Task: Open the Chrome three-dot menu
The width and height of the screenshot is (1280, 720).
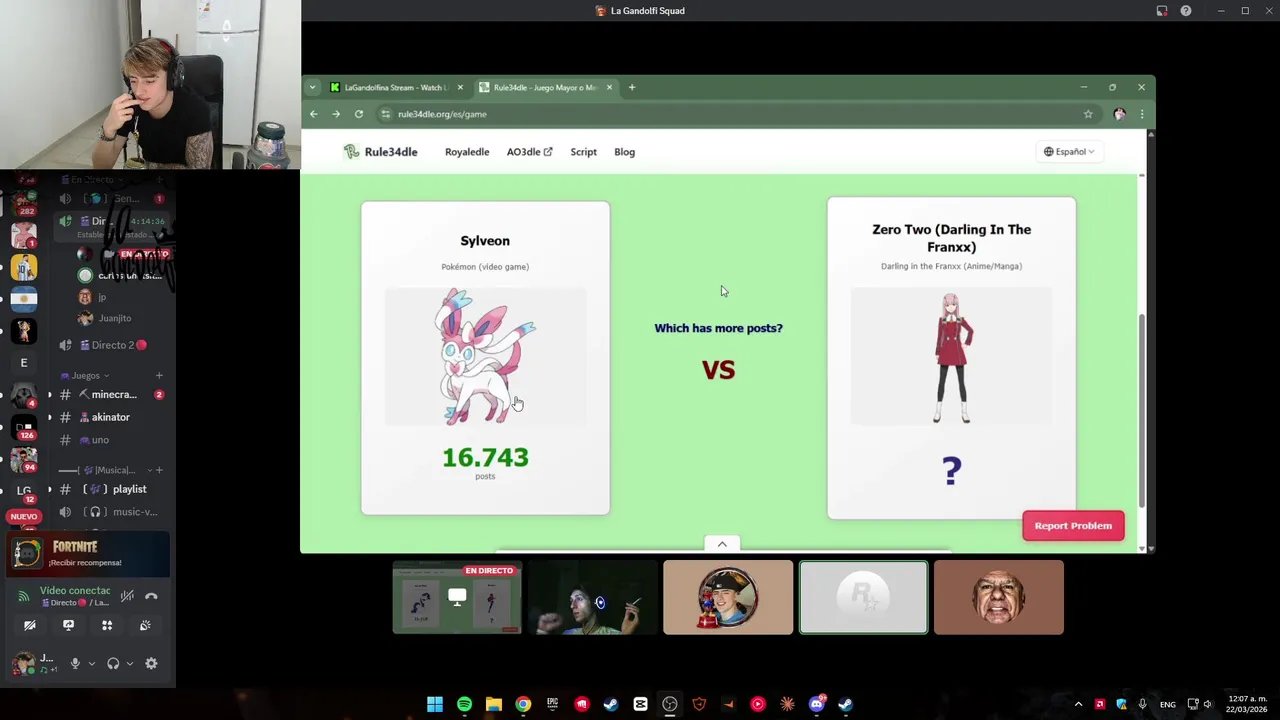Action: (x=1142, y=114)
